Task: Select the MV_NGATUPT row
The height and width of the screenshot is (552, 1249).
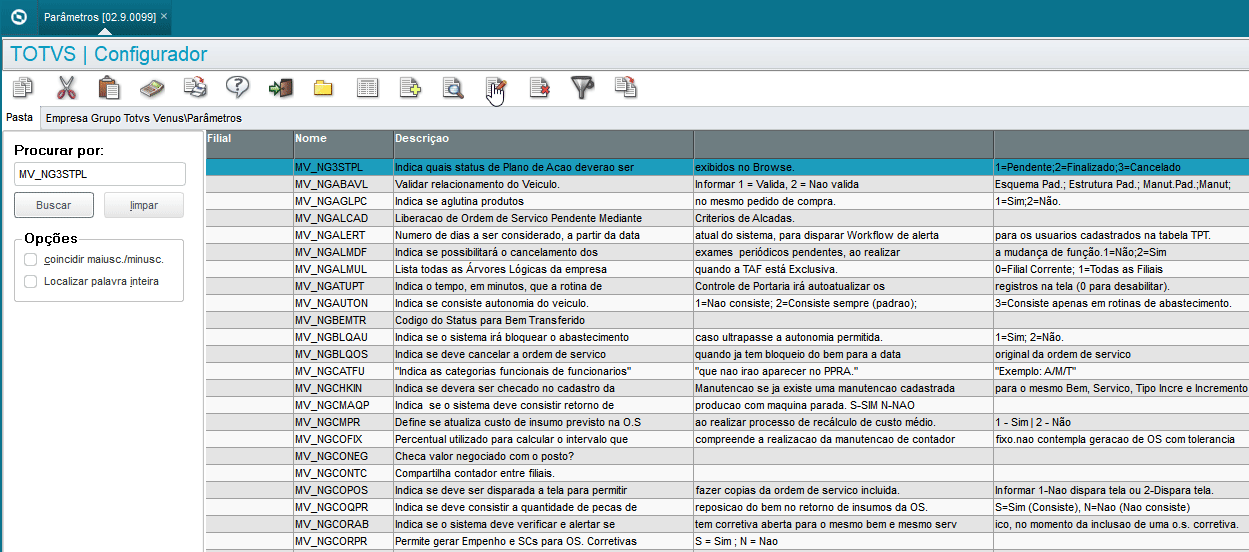Action: pyautogui.click(x=727, y=286)
